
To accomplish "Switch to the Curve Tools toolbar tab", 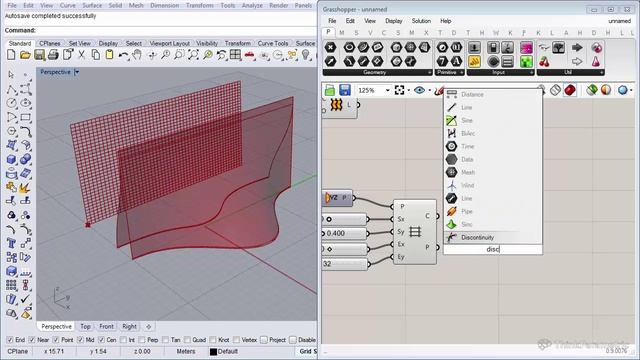I will click(273, 43).
